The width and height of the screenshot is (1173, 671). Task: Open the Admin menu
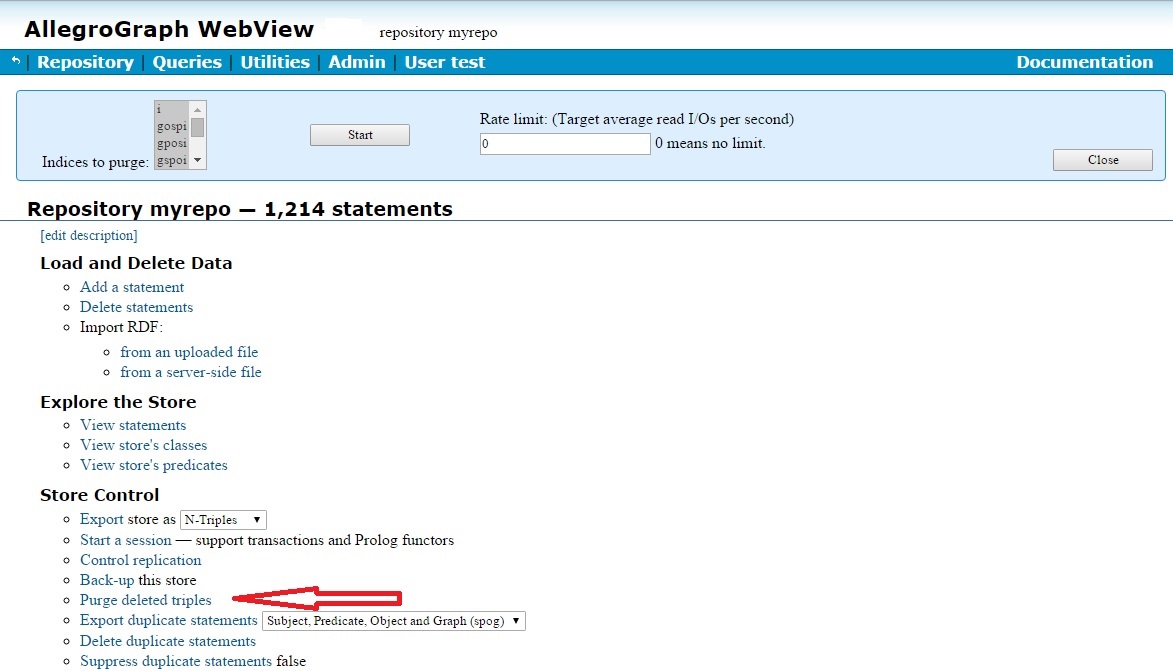[357, 62]
